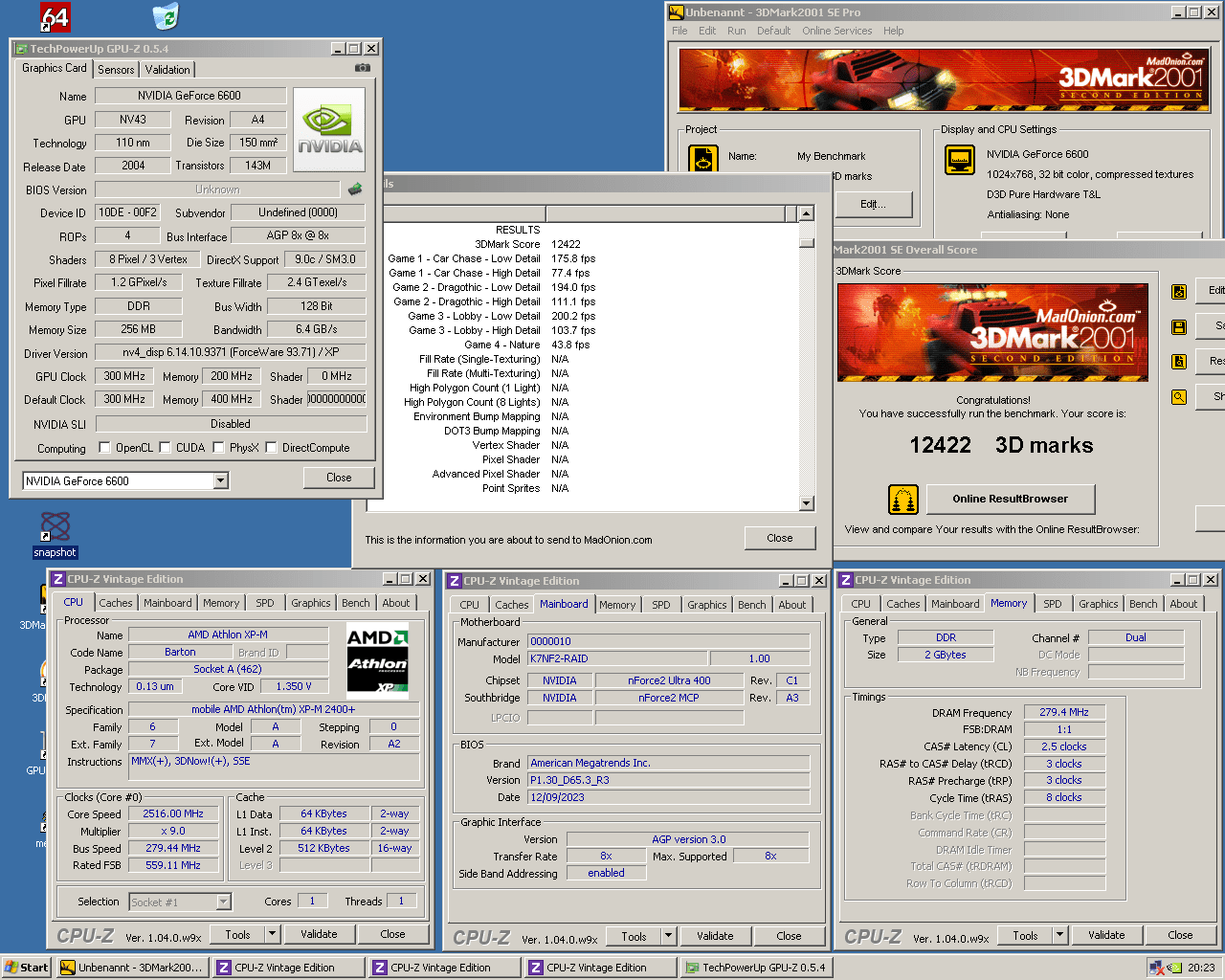Toggle the PhysX checkbox
This screenshot has width=1225, height=980.
[x=219, y=448]
